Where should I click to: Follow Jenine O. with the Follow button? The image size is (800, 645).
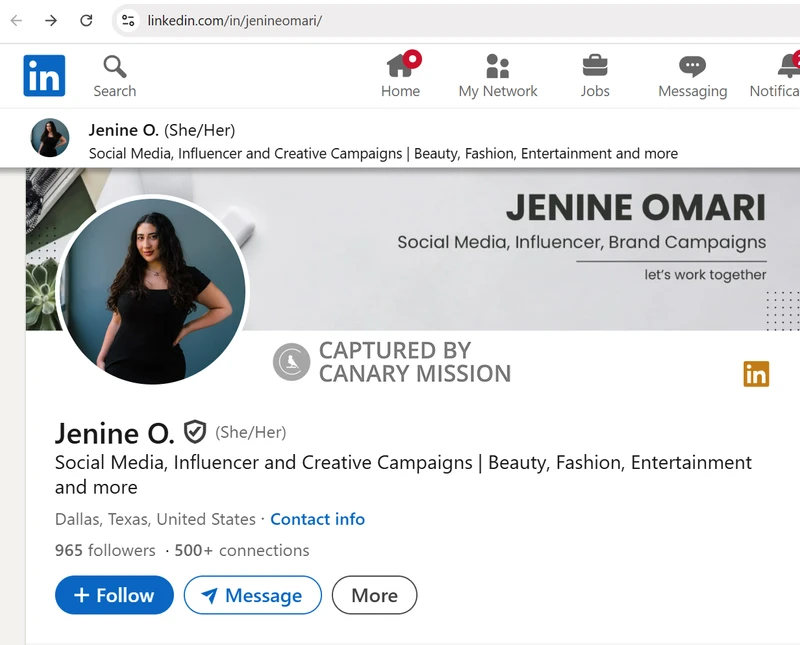114,595
